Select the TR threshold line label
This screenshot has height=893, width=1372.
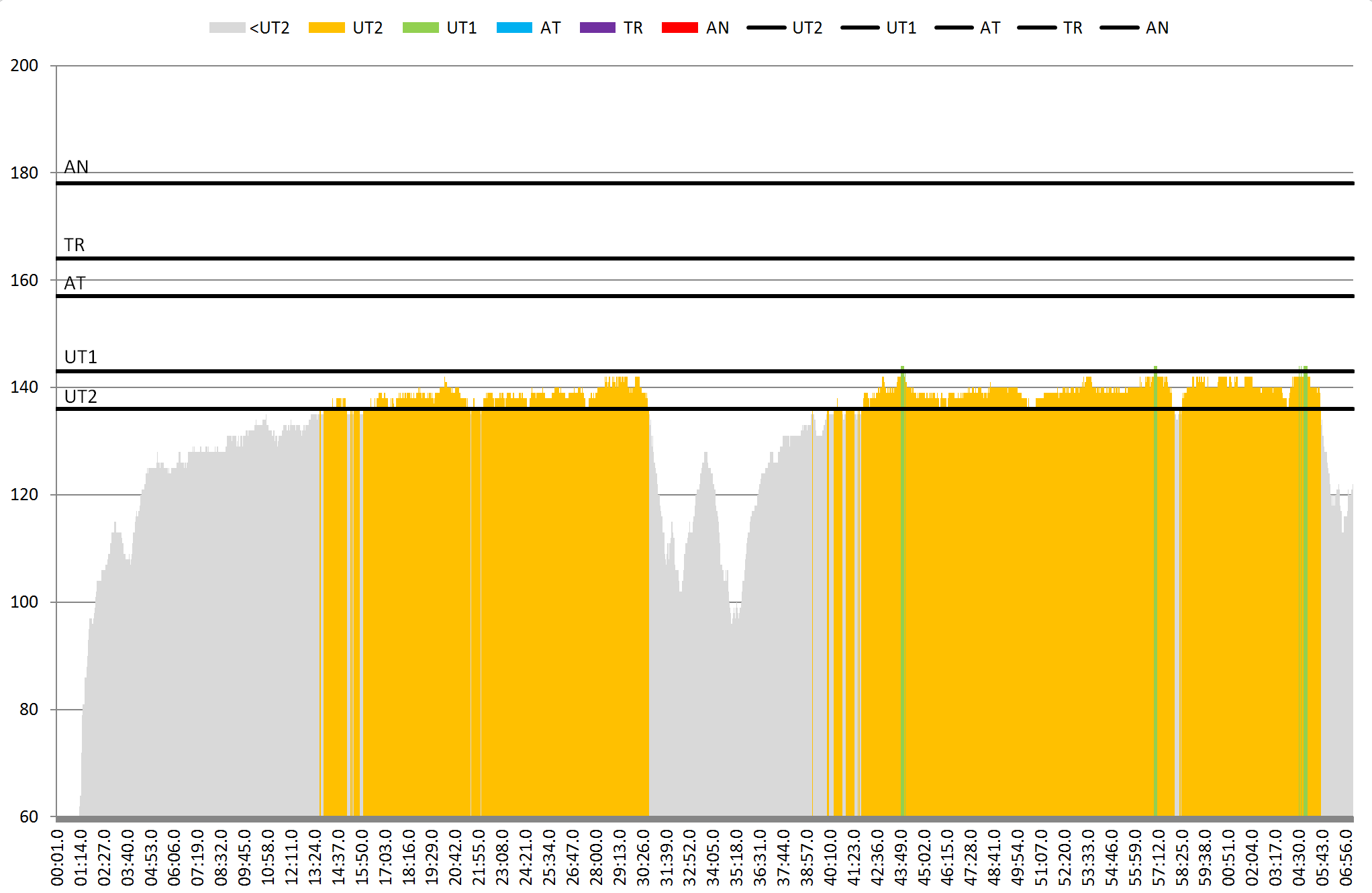click(75, 245)
